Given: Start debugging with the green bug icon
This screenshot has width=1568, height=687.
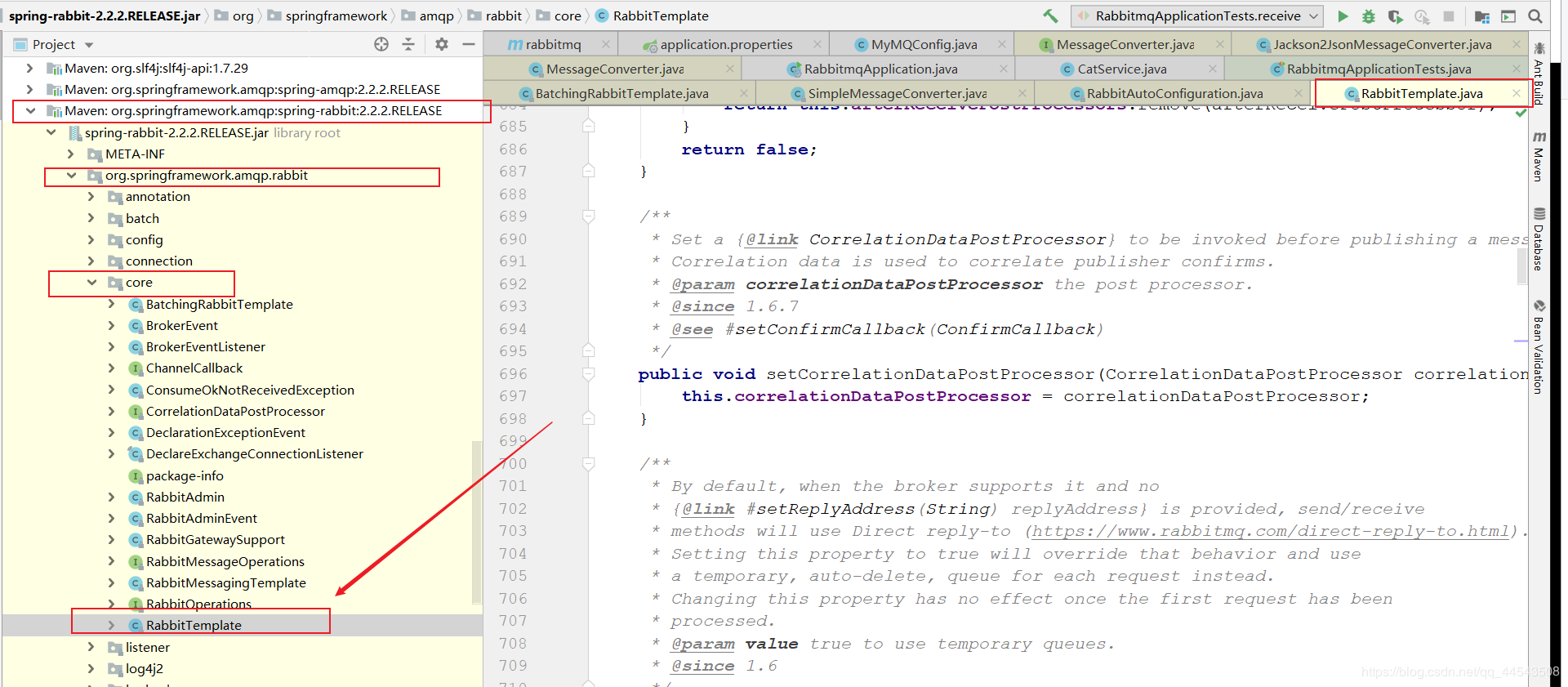Looking at the screenshot, I should click(1369, 16).
